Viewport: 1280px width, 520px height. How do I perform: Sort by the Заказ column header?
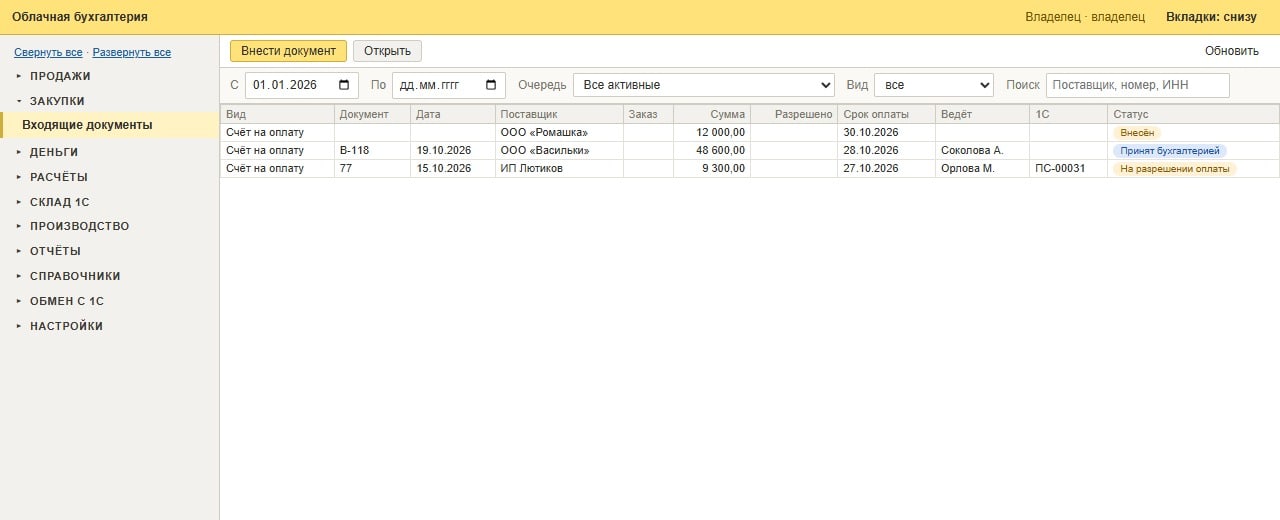coord(648,114)
